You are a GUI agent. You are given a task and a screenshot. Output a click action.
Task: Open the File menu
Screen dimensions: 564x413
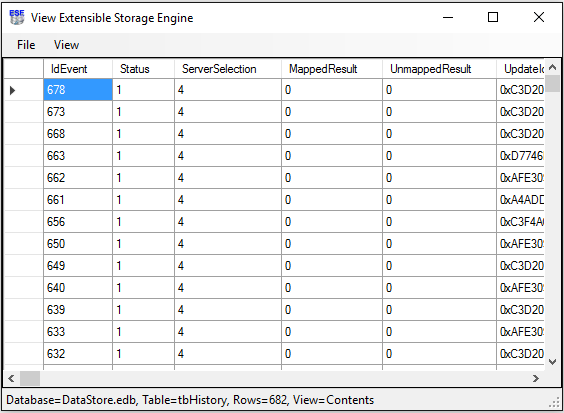pos(26,45)
